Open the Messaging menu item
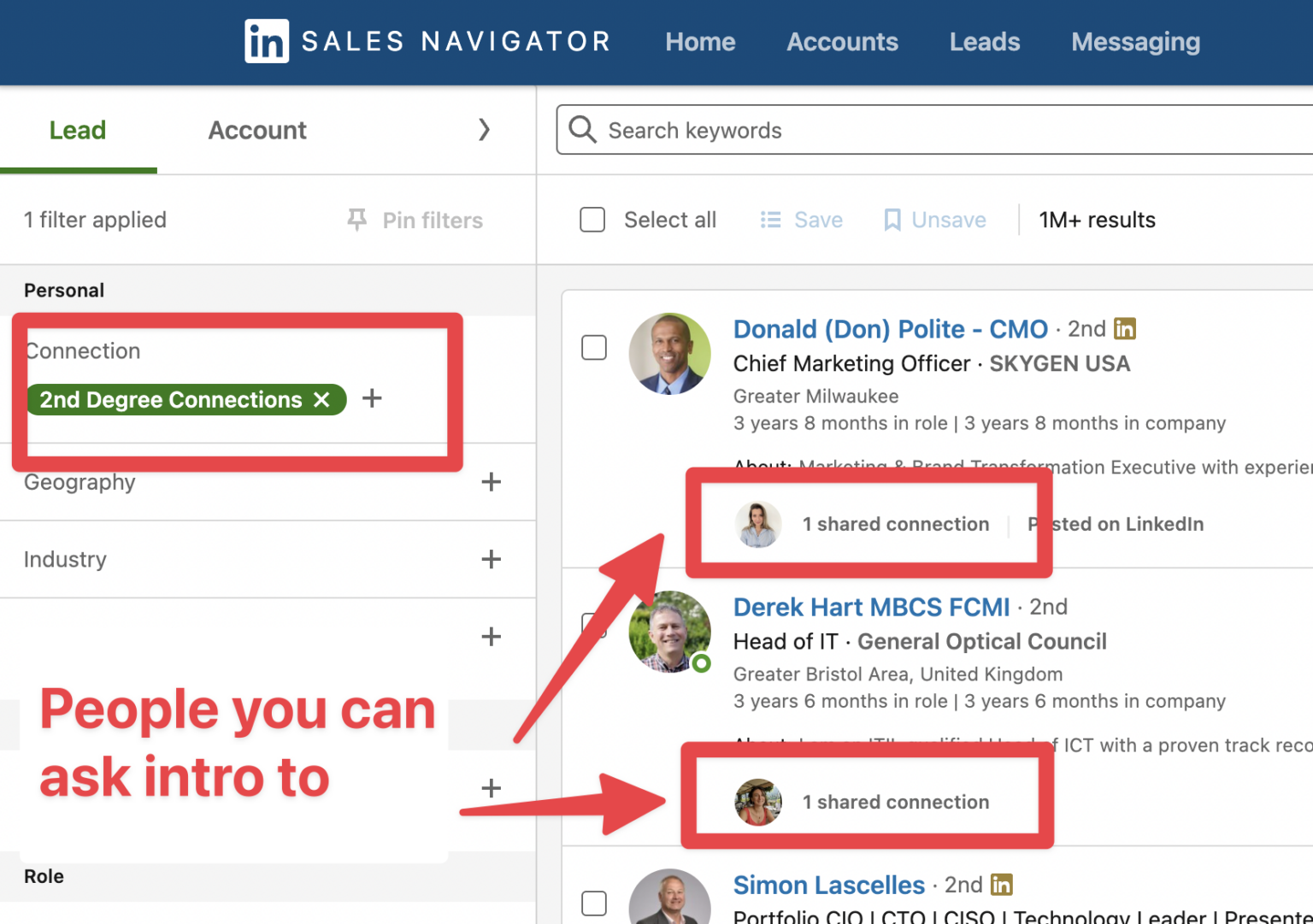This screenshot has height=924, width=1313. pyautogui.click(x=1135, y=41)
